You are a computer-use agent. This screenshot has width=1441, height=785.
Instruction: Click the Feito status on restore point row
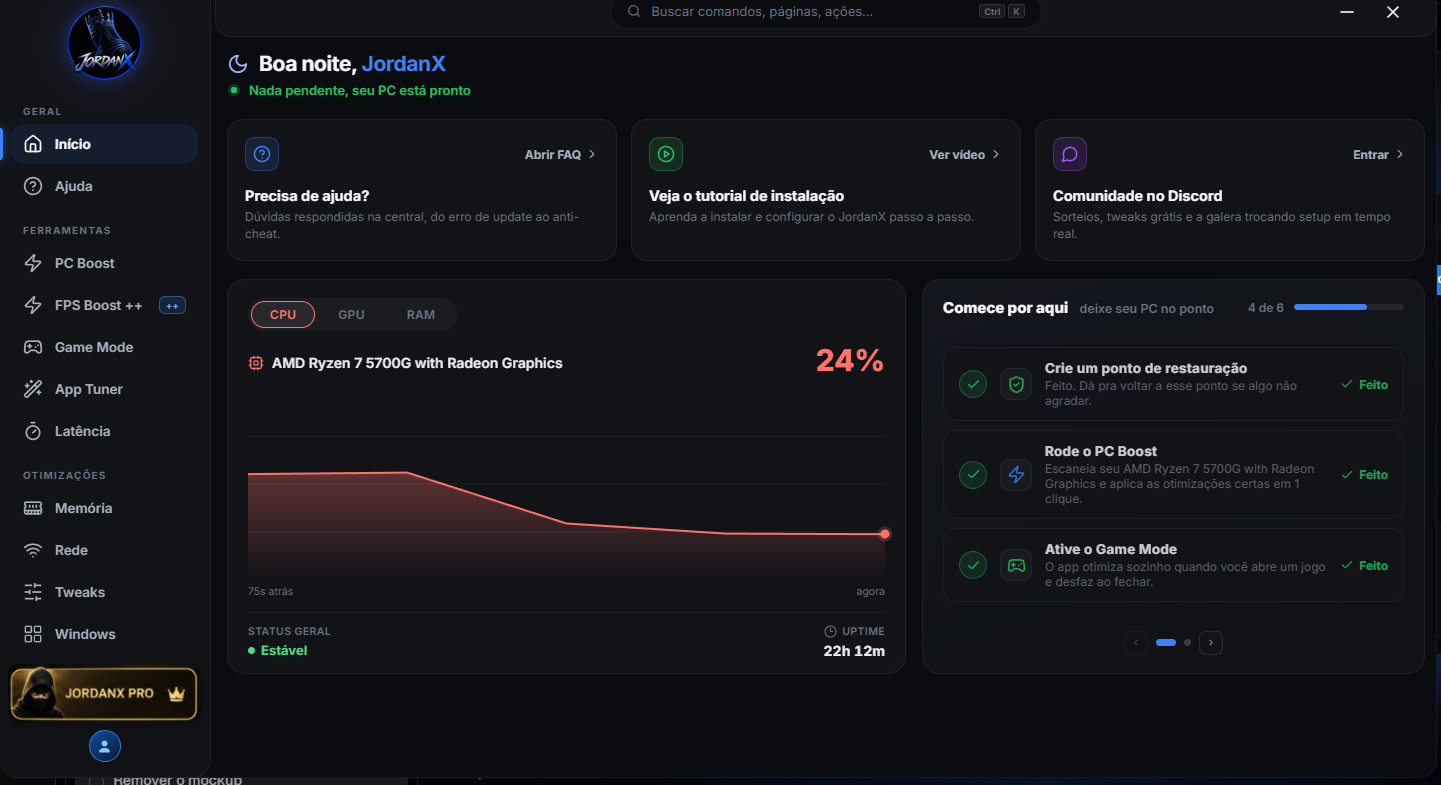coord(1365,384)
